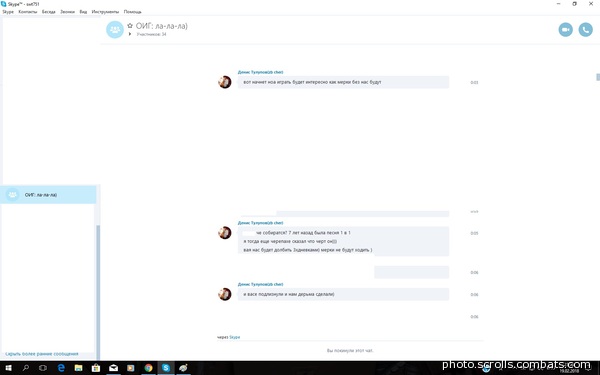Open the Помощь menu

[132, 12]
